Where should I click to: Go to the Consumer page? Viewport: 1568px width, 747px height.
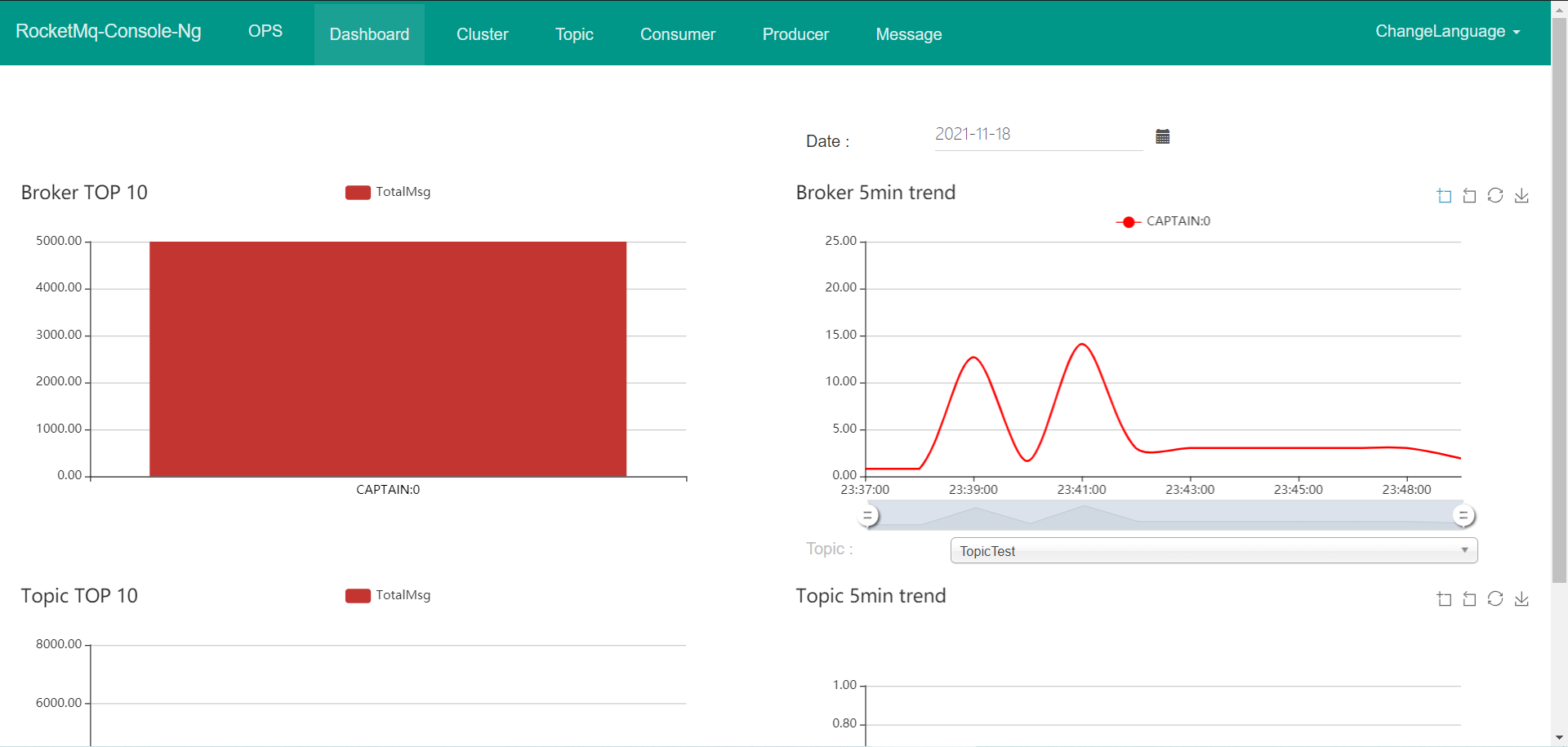pyautogui.click(x=677, y=34)
